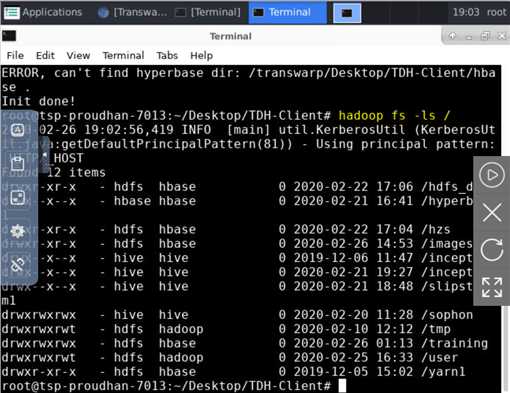The height and width of the screenshot is (393, 510).
Task: Click the 19:03 clock in the panel
Action: click(466, 12)
